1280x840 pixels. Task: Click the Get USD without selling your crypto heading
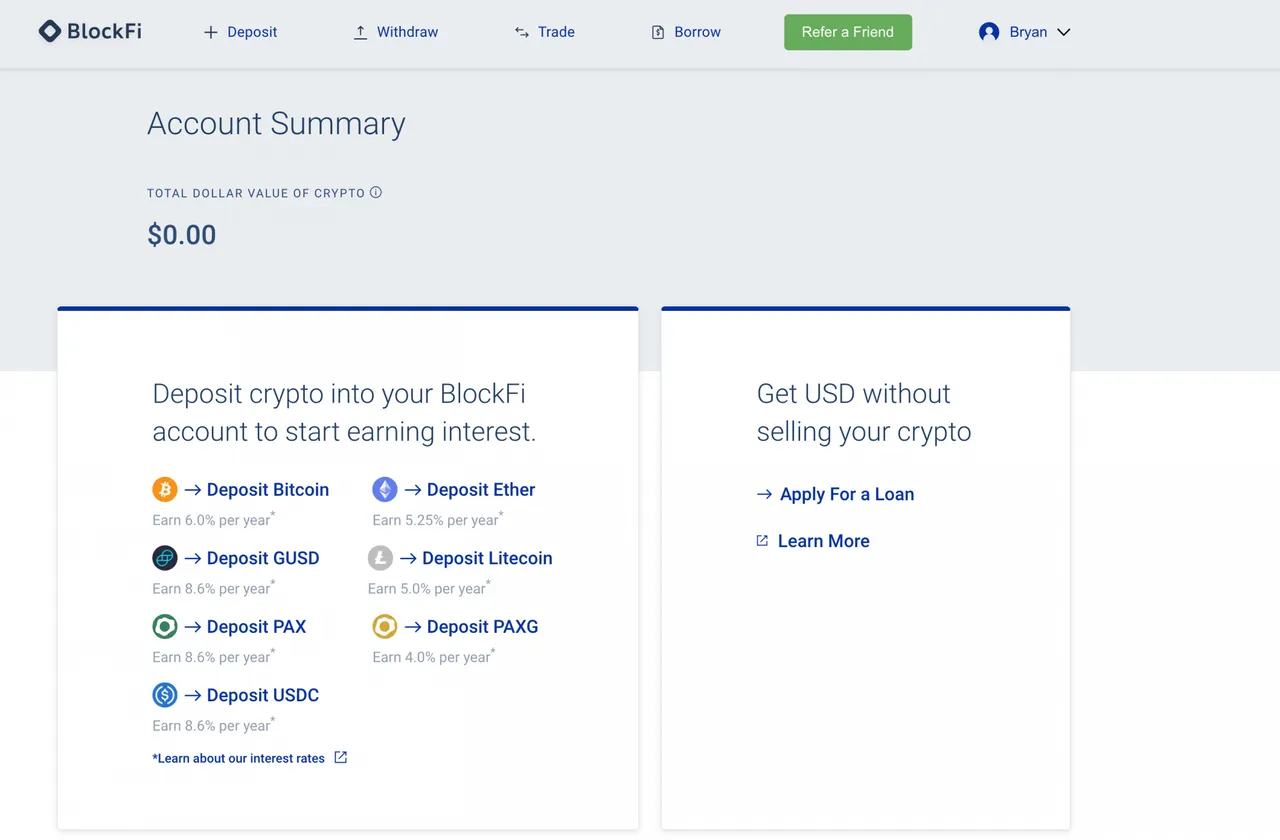[864, 412]
